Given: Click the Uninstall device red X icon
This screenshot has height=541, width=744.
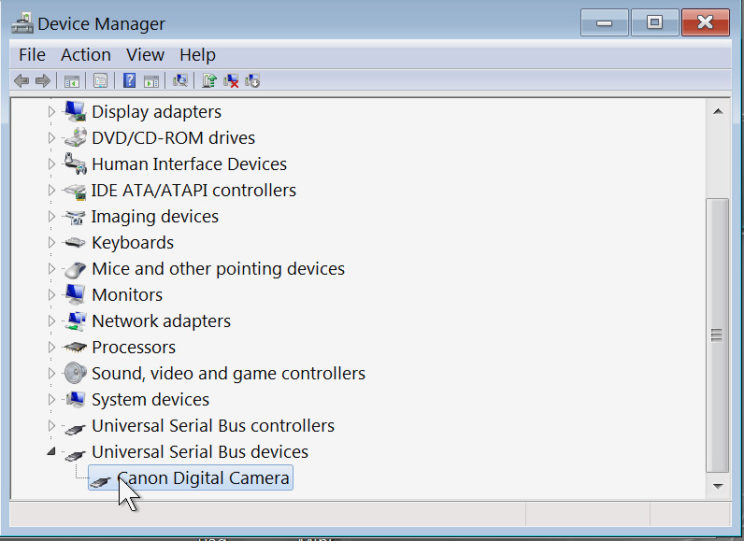Looking at the screenshot, I should point(231,81).
